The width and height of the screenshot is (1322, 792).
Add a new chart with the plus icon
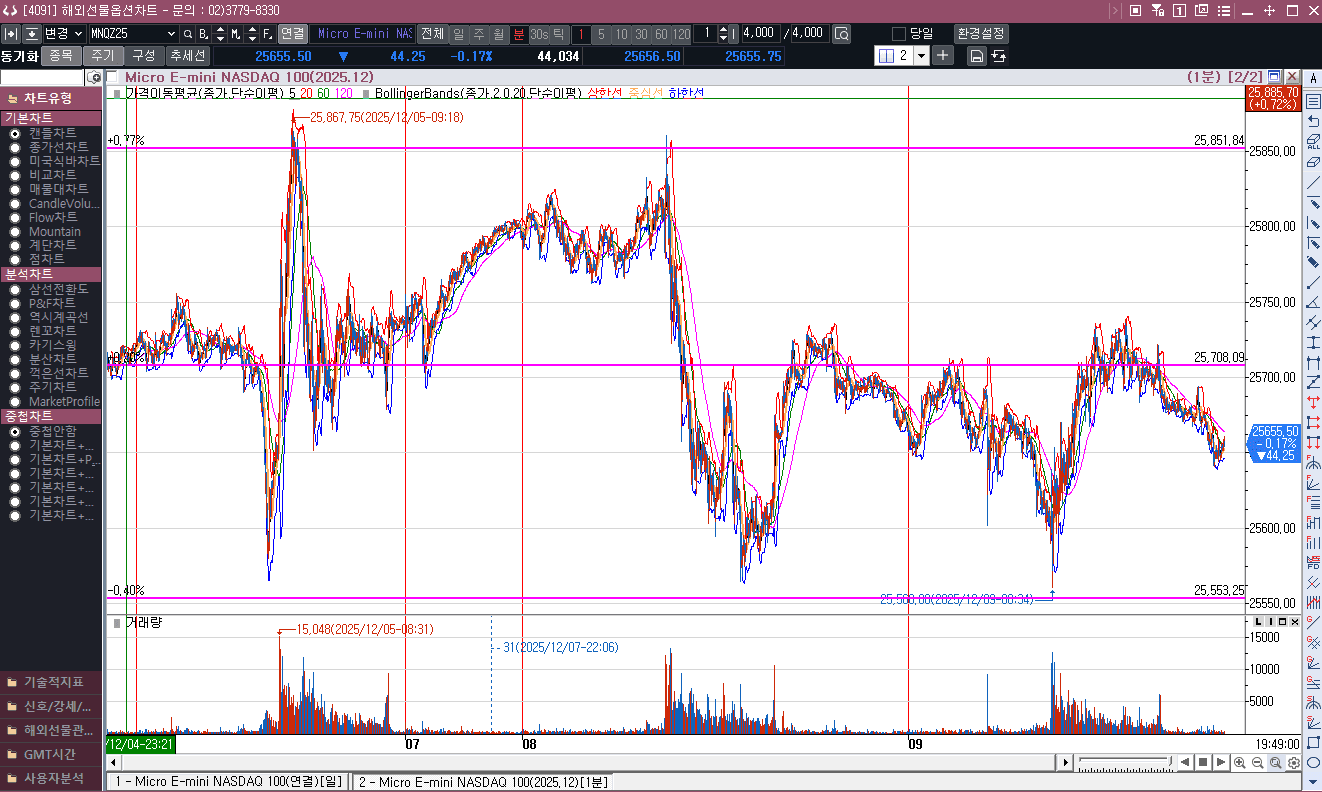click(x=943, y=56)
